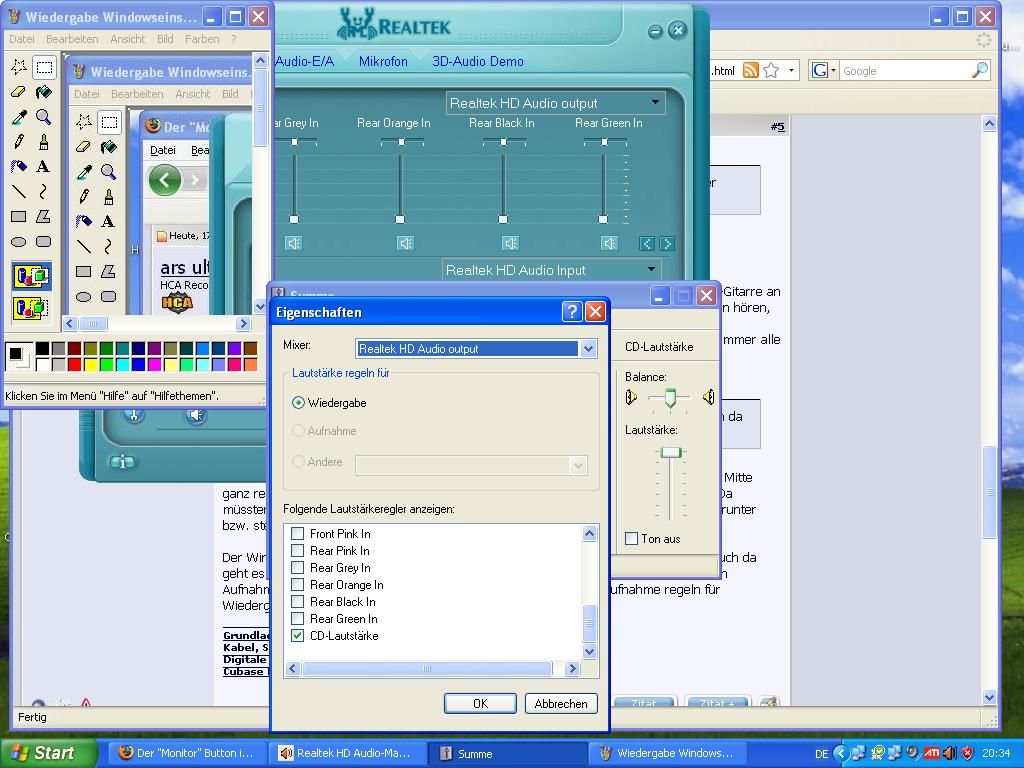Pick the Color Picker eyedropper in Paint's main toolbox
Screen dimensions: 1024x768
[19, 117]
